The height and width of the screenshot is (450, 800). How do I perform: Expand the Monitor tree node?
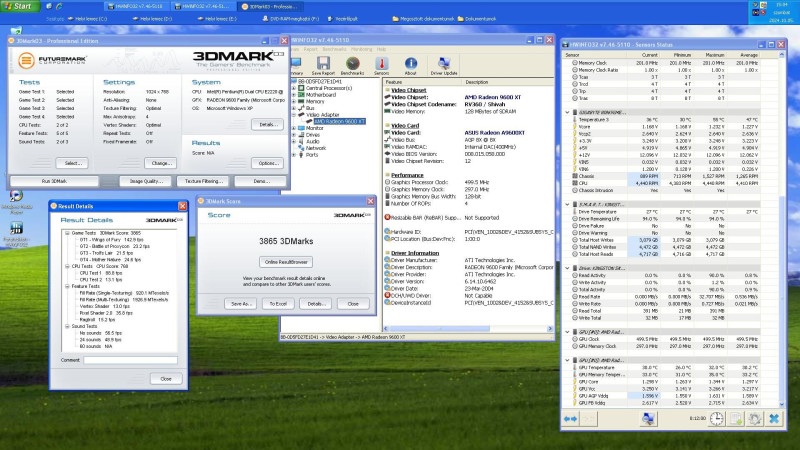[x=294, y=128]
